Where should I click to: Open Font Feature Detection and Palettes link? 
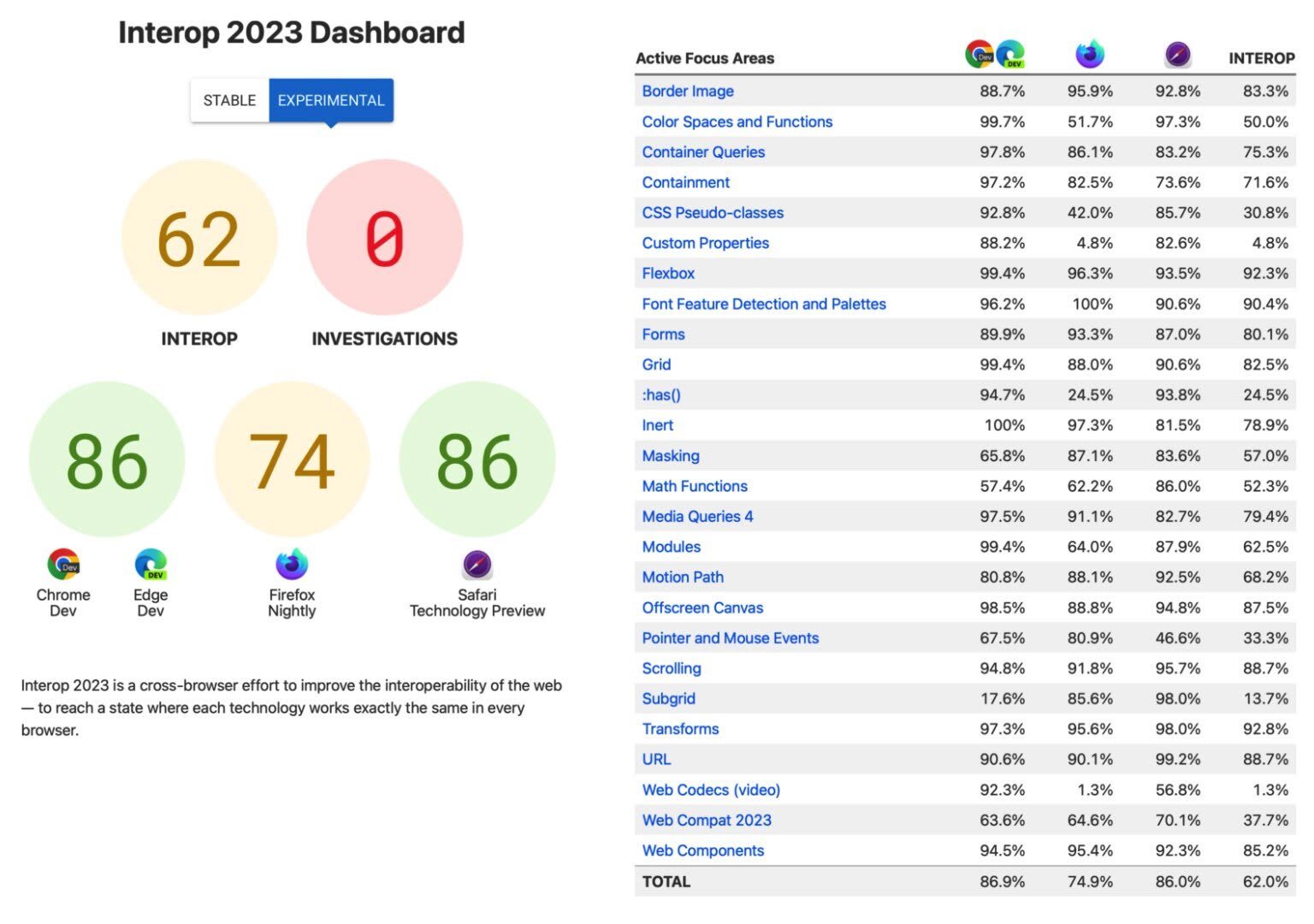coord(764,304)
